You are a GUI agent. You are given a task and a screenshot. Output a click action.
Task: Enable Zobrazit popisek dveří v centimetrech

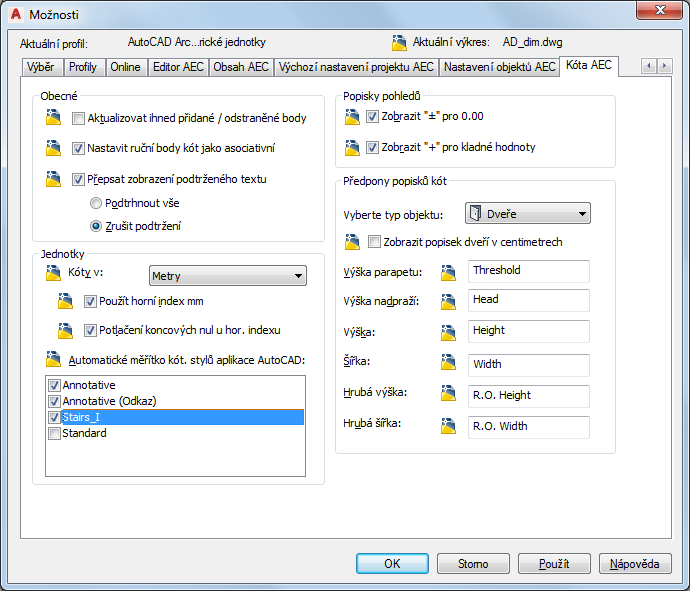pos(374,242)
